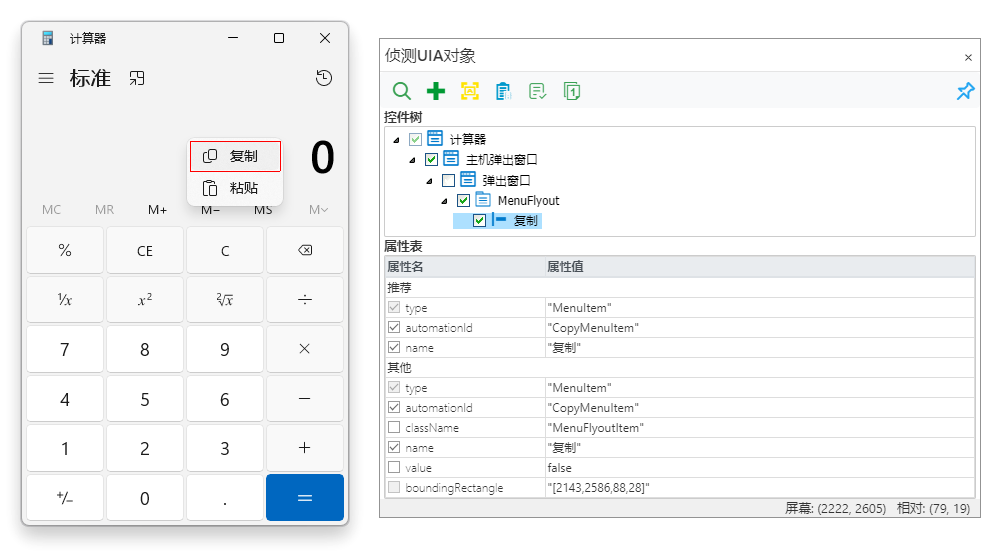Screen dimensions: 981x557
Task: Toggle calculator keep-on-top icon
Action: 137,78
